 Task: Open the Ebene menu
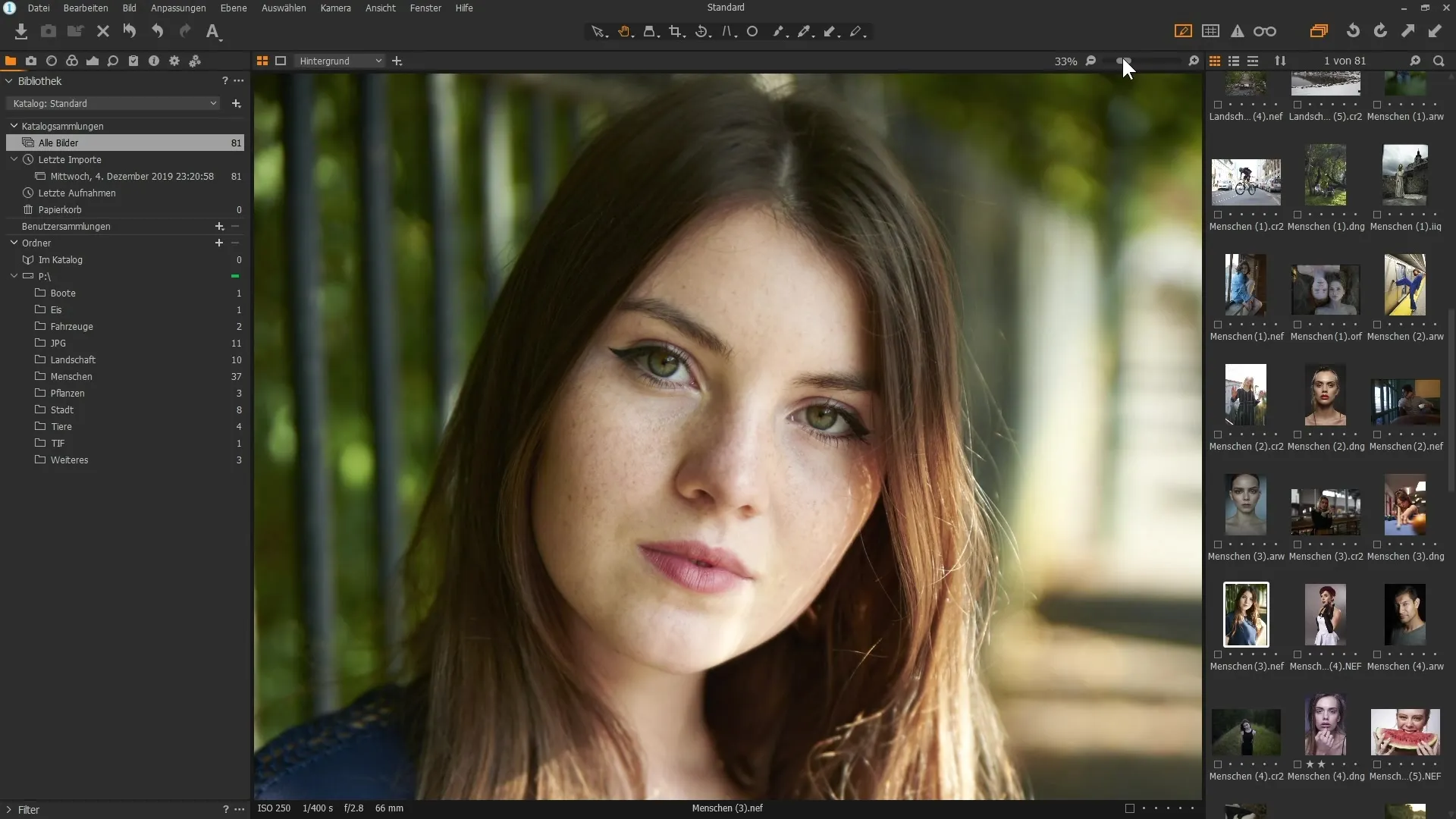(234, 8)
